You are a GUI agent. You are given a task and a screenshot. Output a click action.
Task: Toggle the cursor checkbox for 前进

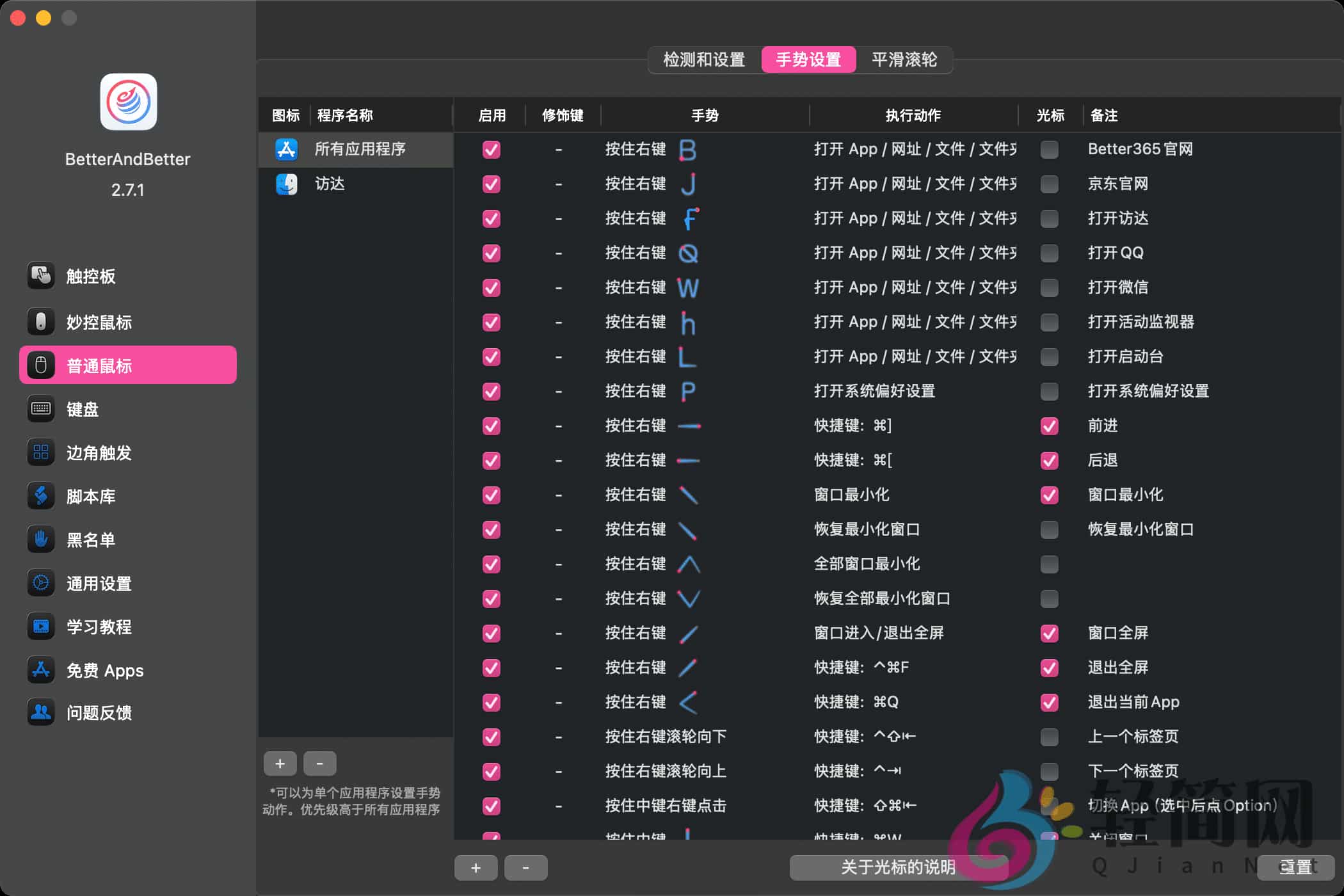[1048, 426]
